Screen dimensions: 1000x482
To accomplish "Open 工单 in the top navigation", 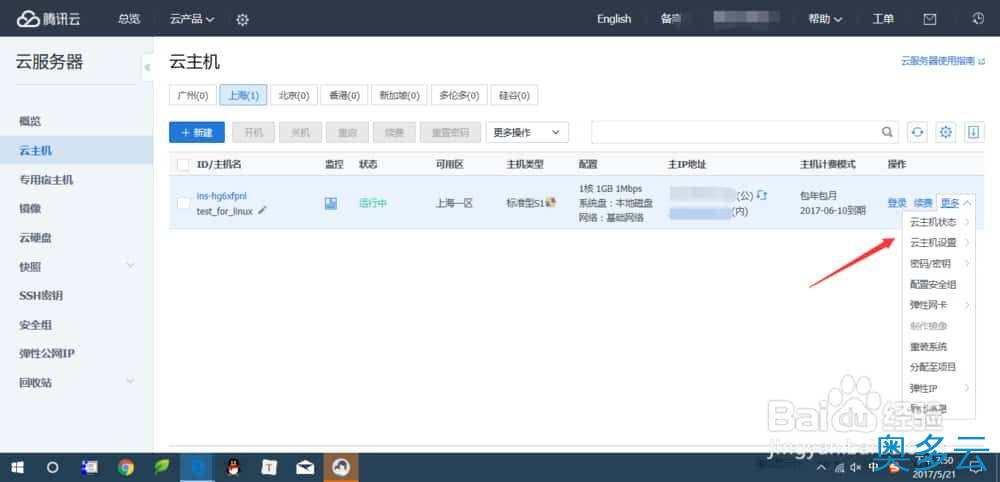I will click(883, 19).
